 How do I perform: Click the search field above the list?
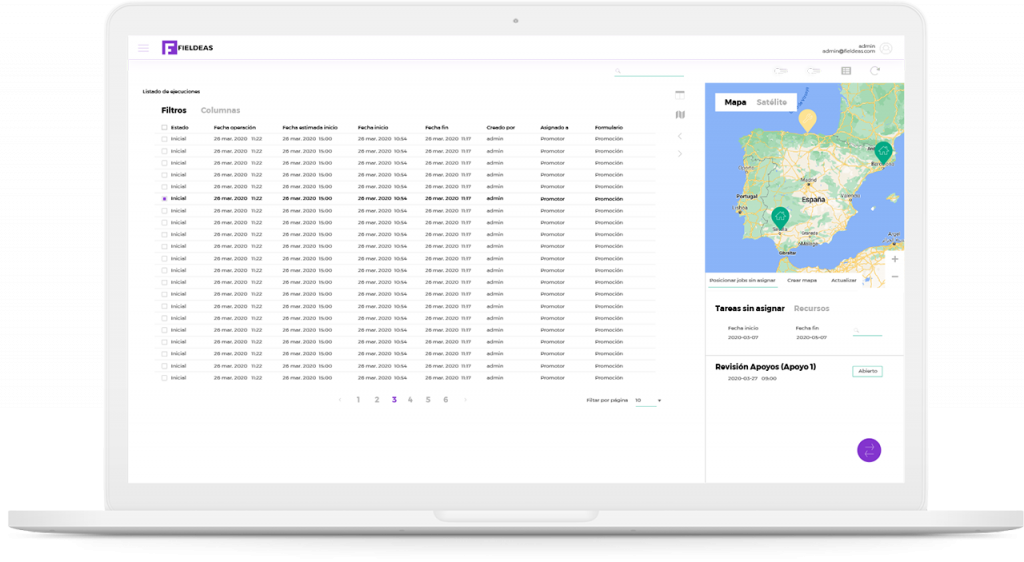click(650, 72)
